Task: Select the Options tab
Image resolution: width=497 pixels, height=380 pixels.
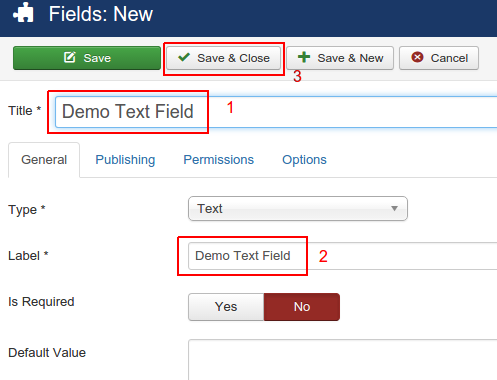Action: 304,160
